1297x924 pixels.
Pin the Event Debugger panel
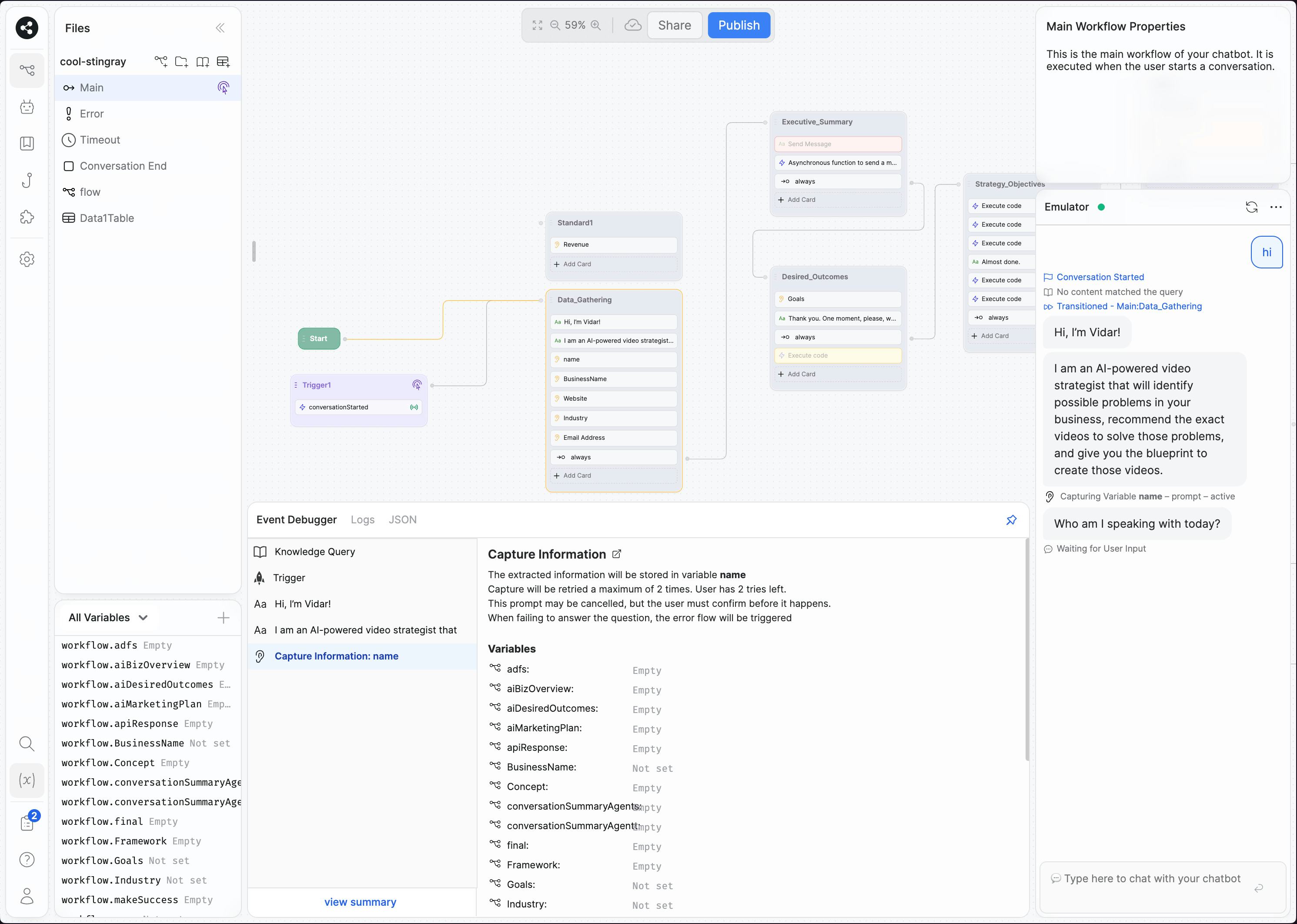[1011, 519]
